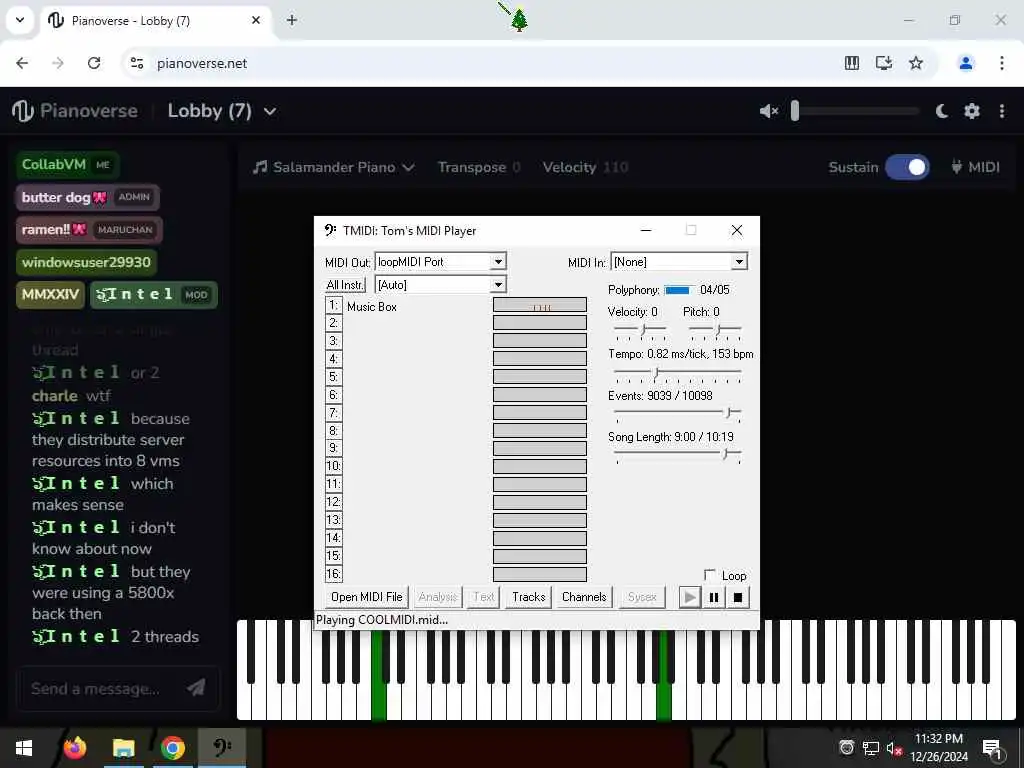
Task: Open a new Chrome tab
Action: 292,20
